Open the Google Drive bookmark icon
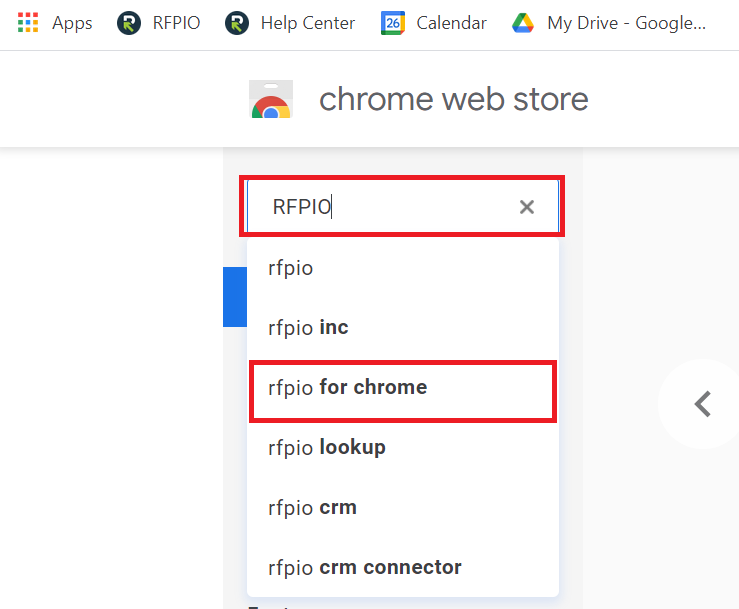Image resolution: width=739 pixels, height=609 pixels. 523,23
